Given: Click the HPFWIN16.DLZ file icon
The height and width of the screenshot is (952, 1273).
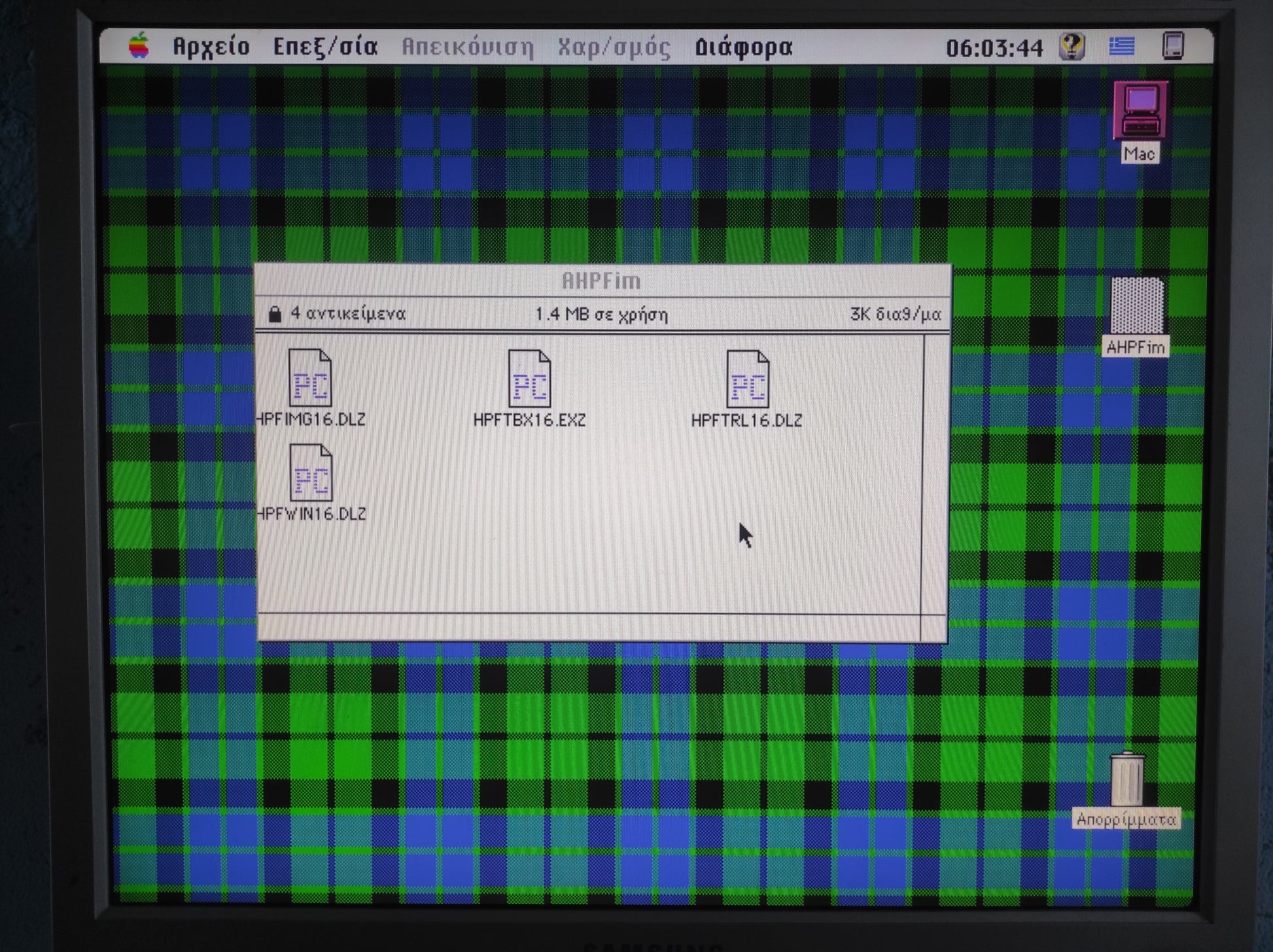Looking at the screenshot, I should point(311,473).
